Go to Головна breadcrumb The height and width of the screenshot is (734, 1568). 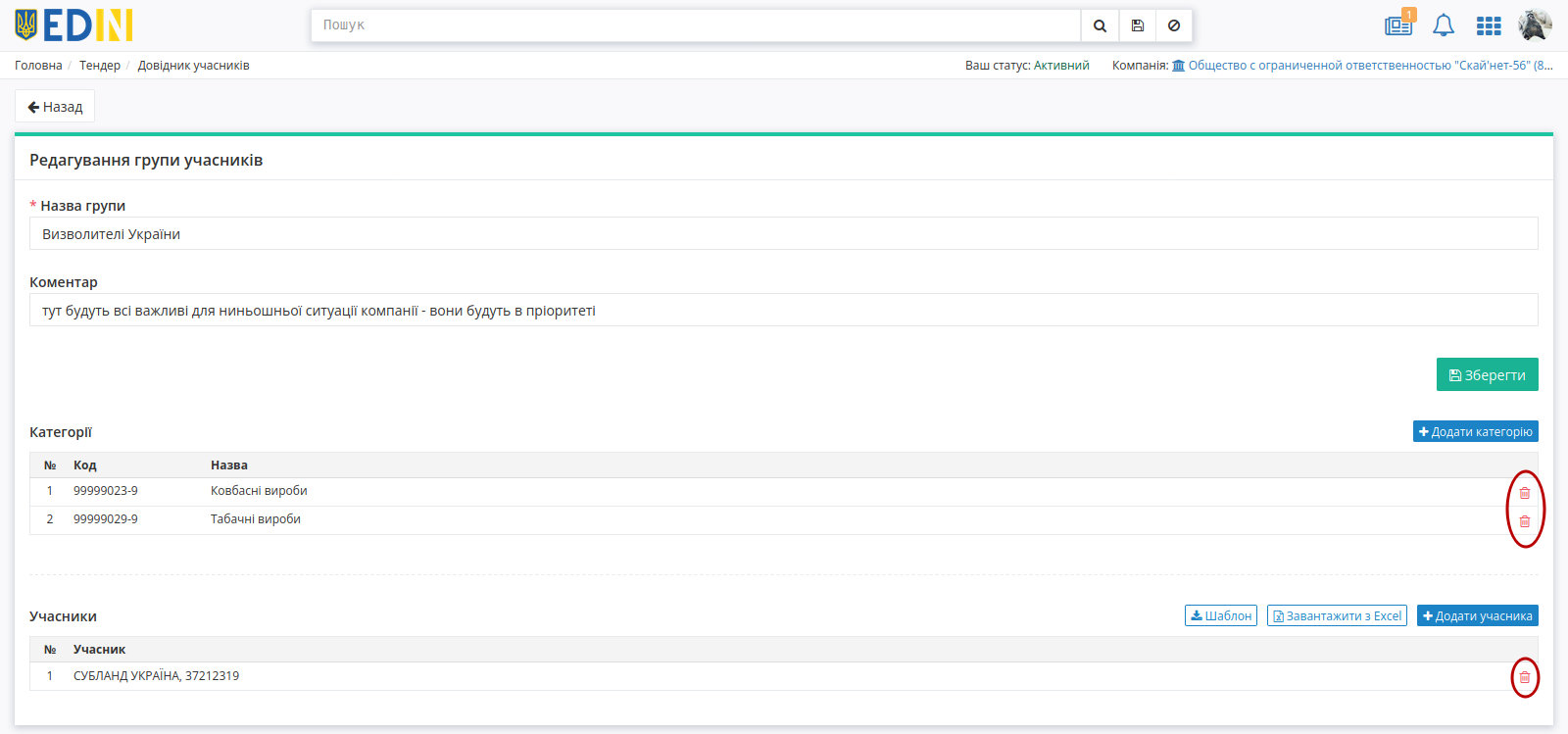pos(38,66)
